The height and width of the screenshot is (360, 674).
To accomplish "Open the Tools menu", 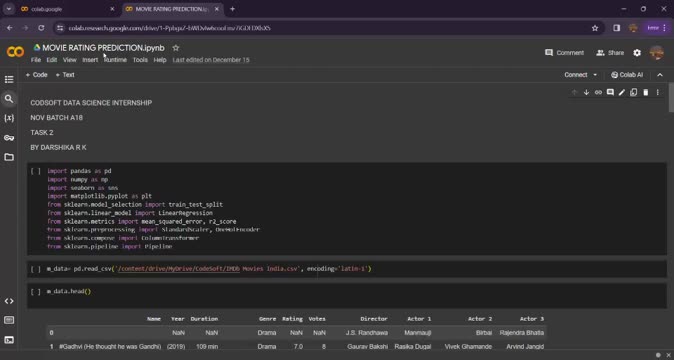I will point(140,60).
